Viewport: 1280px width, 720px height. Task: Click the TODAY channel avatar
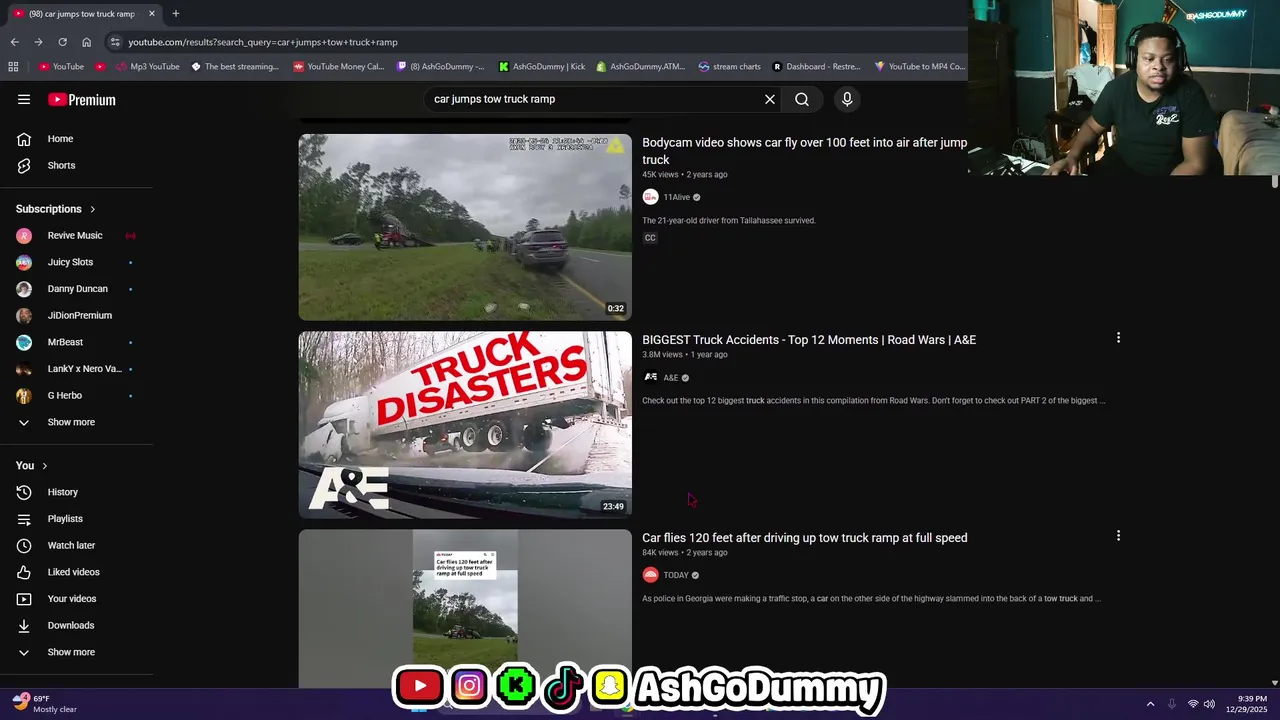tap(650, 575)
